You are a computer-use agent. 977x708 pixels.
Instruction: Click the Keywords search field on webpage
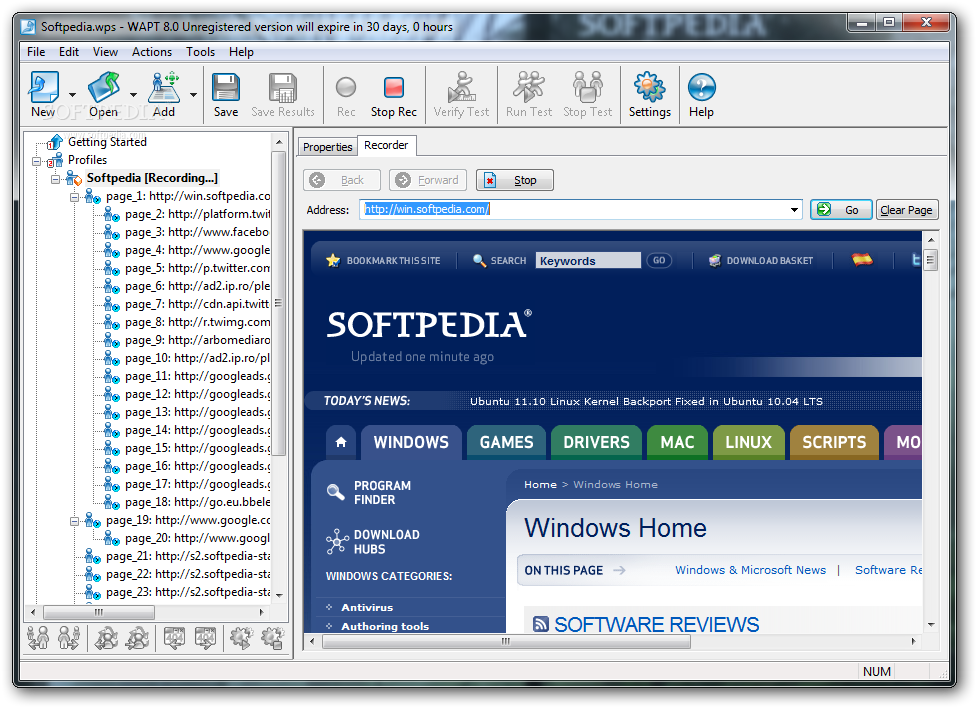(x=588, y=261)
